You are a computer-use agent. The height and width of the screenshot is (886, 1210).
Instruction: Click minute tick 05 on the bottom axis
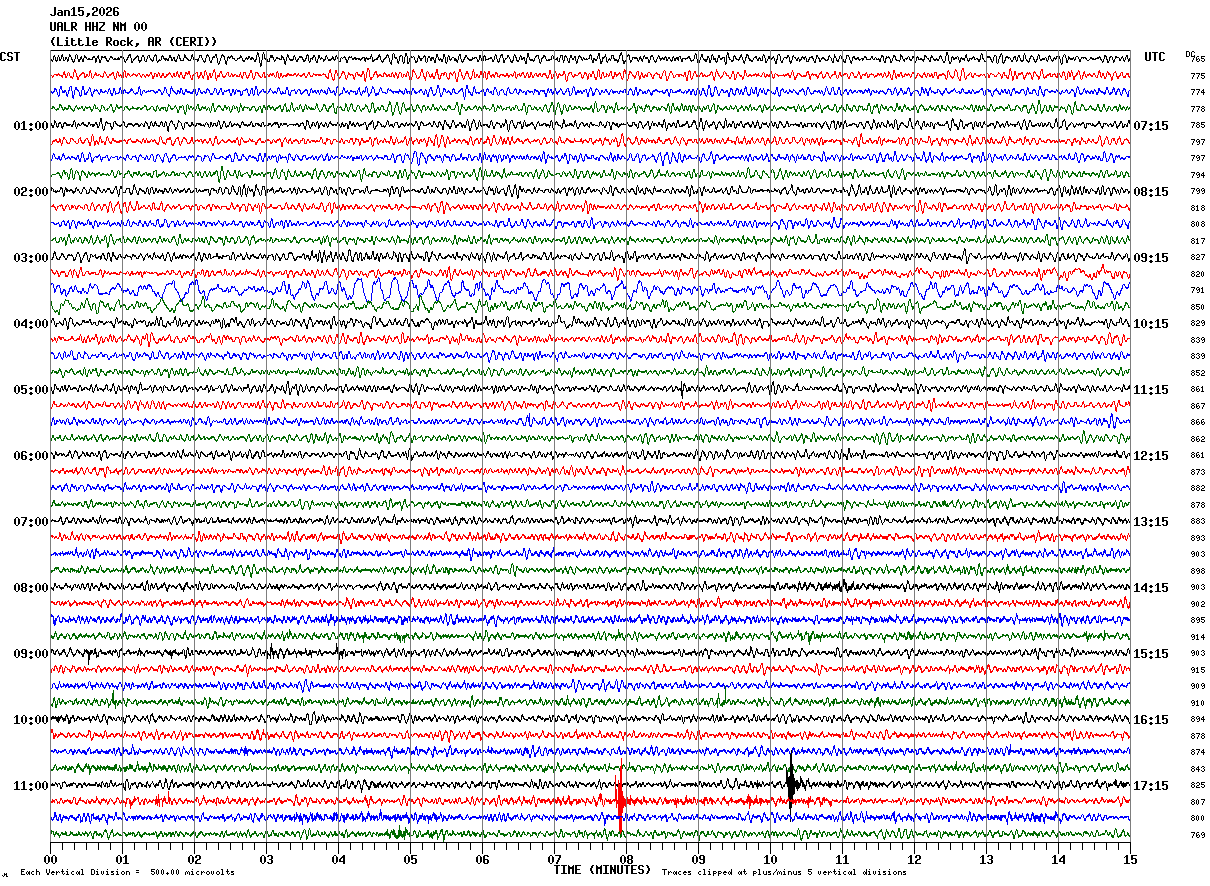(410, 859)
